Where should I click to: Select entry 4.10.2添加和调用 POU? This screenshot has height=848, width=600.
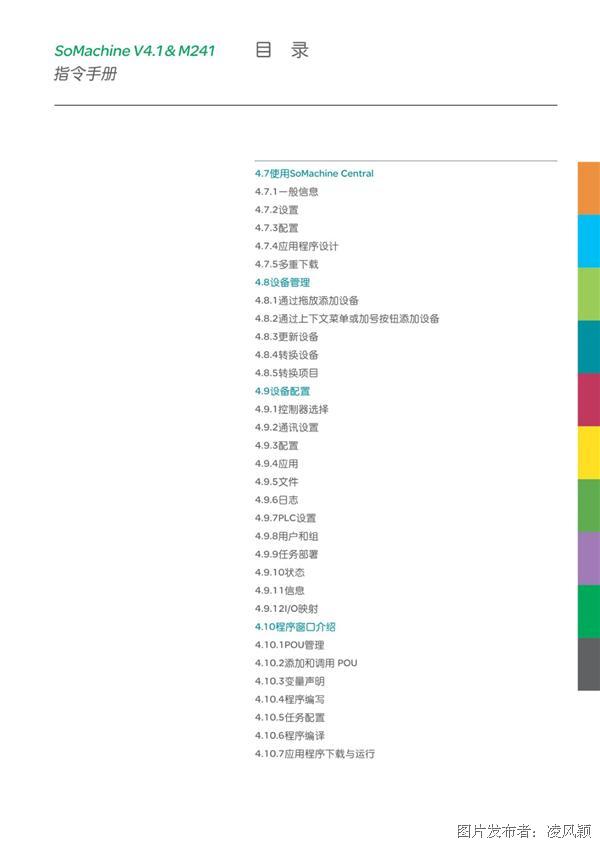(x=306, y=663)
